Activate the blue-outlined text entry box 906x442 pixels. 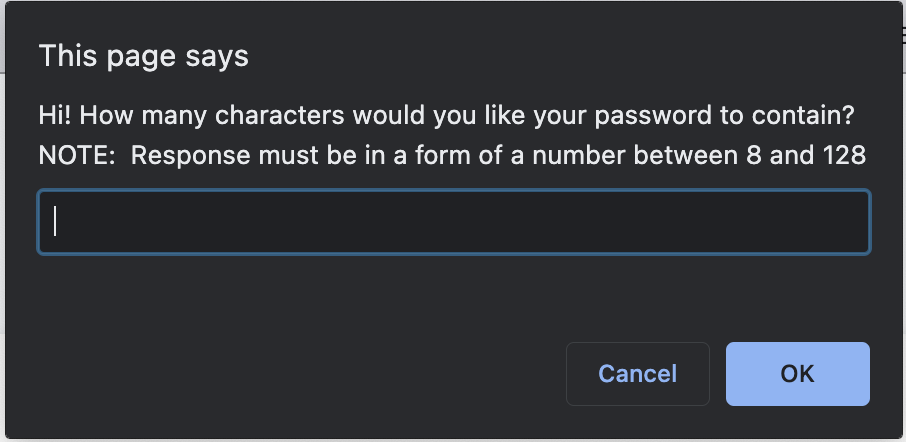click(x=454, y=222)
